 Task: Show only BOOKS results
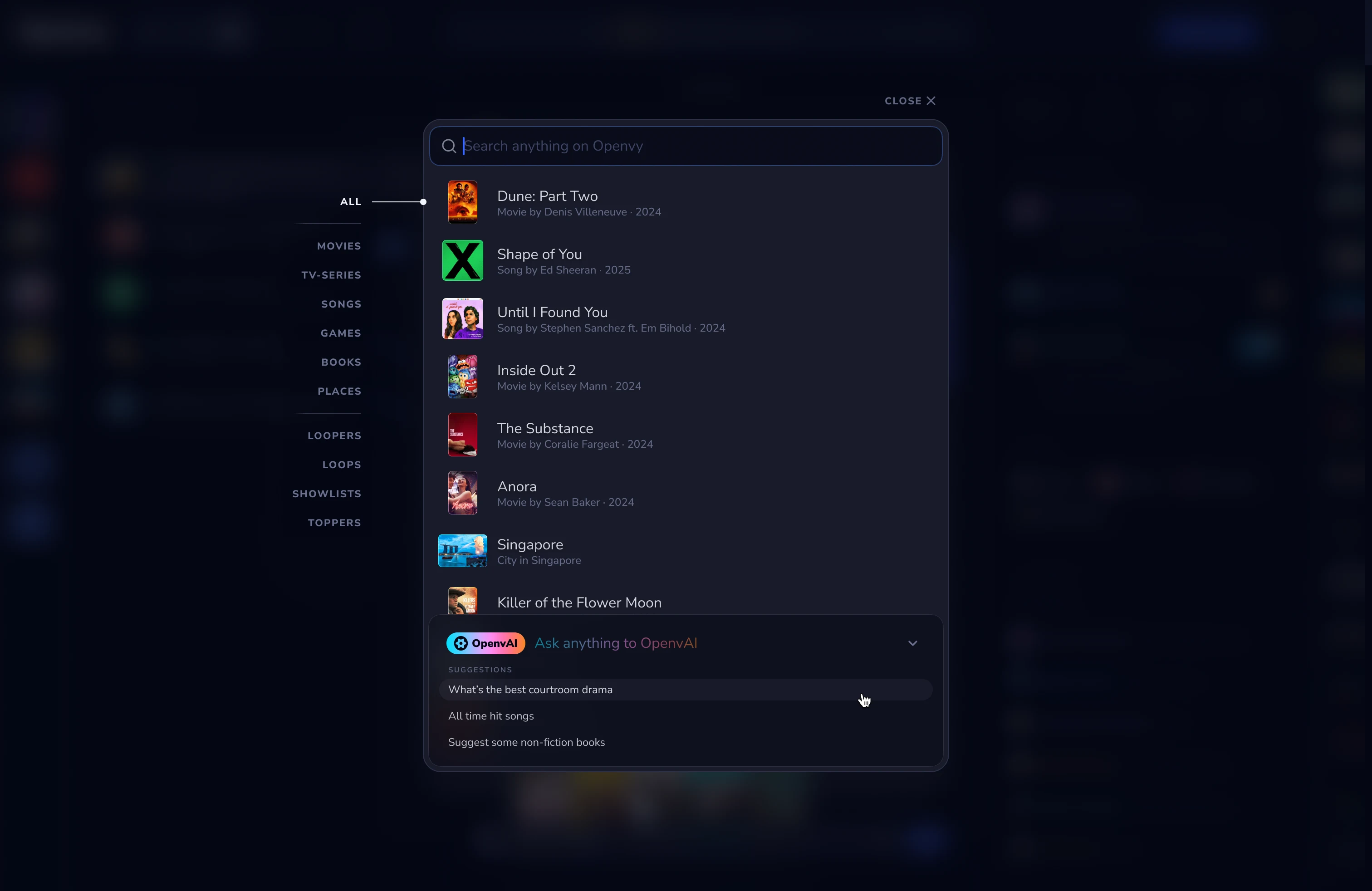point(341,362)
